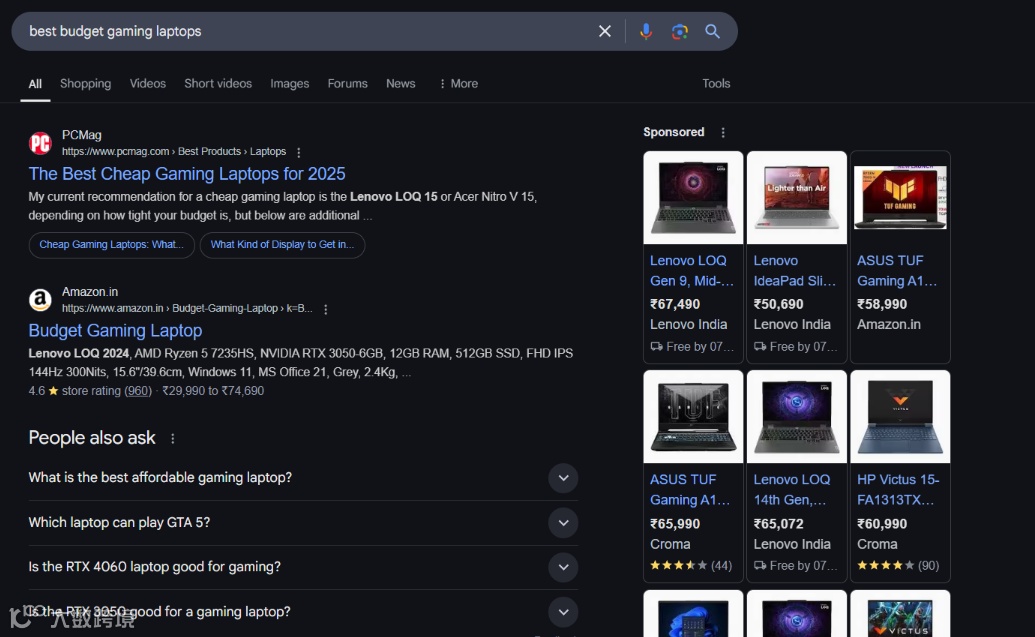Expand 'What is the best affordable gaming laptop?'
The image size is (1035, 637).
[303, 478]
